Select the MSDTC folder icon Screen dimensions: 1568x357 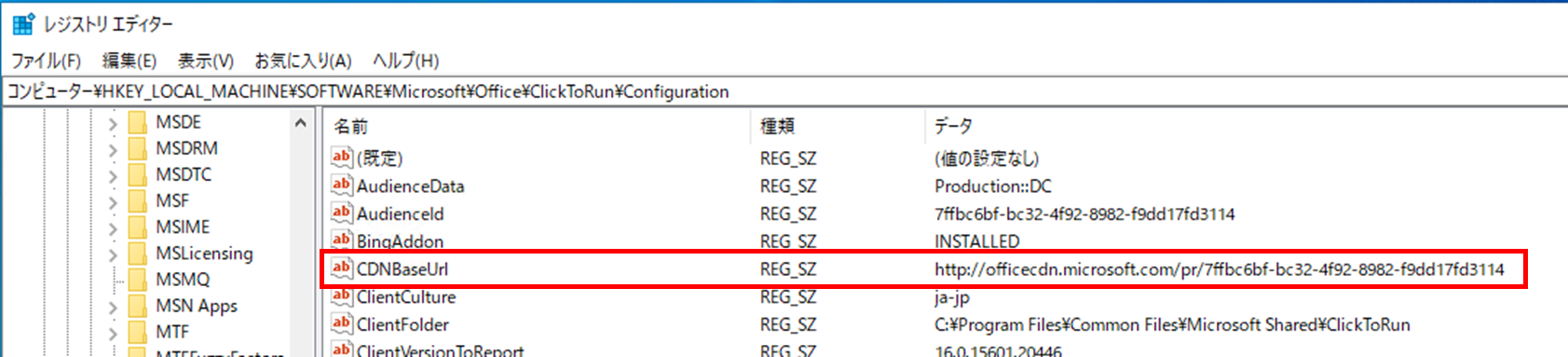tap(138, 174)
